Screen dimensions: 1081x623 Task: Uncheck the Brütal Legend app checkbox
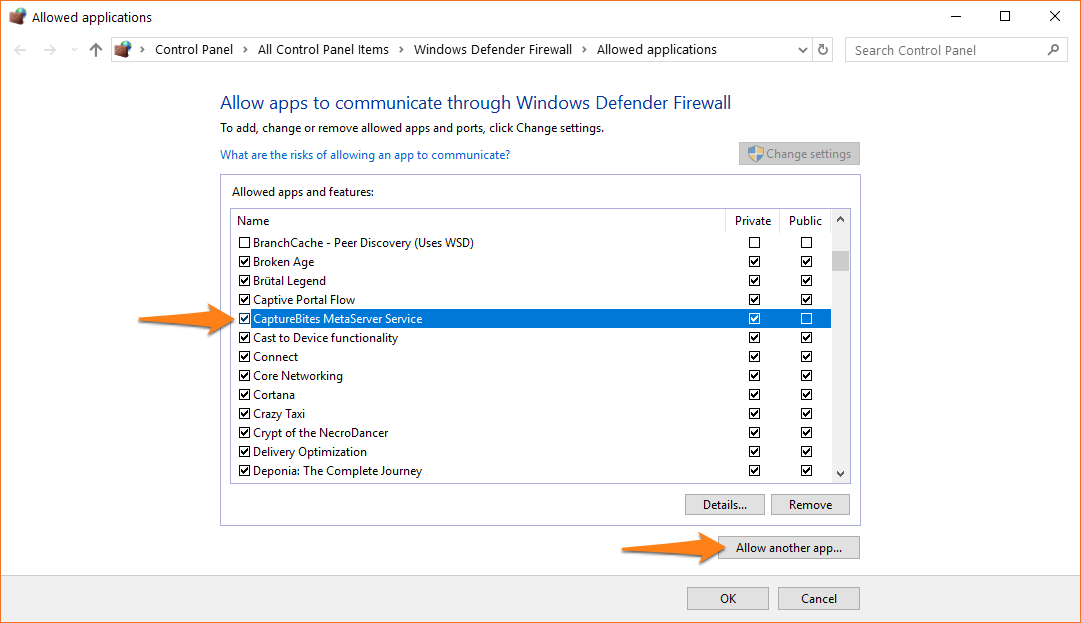pyautogui.click(x=244, y=280)
